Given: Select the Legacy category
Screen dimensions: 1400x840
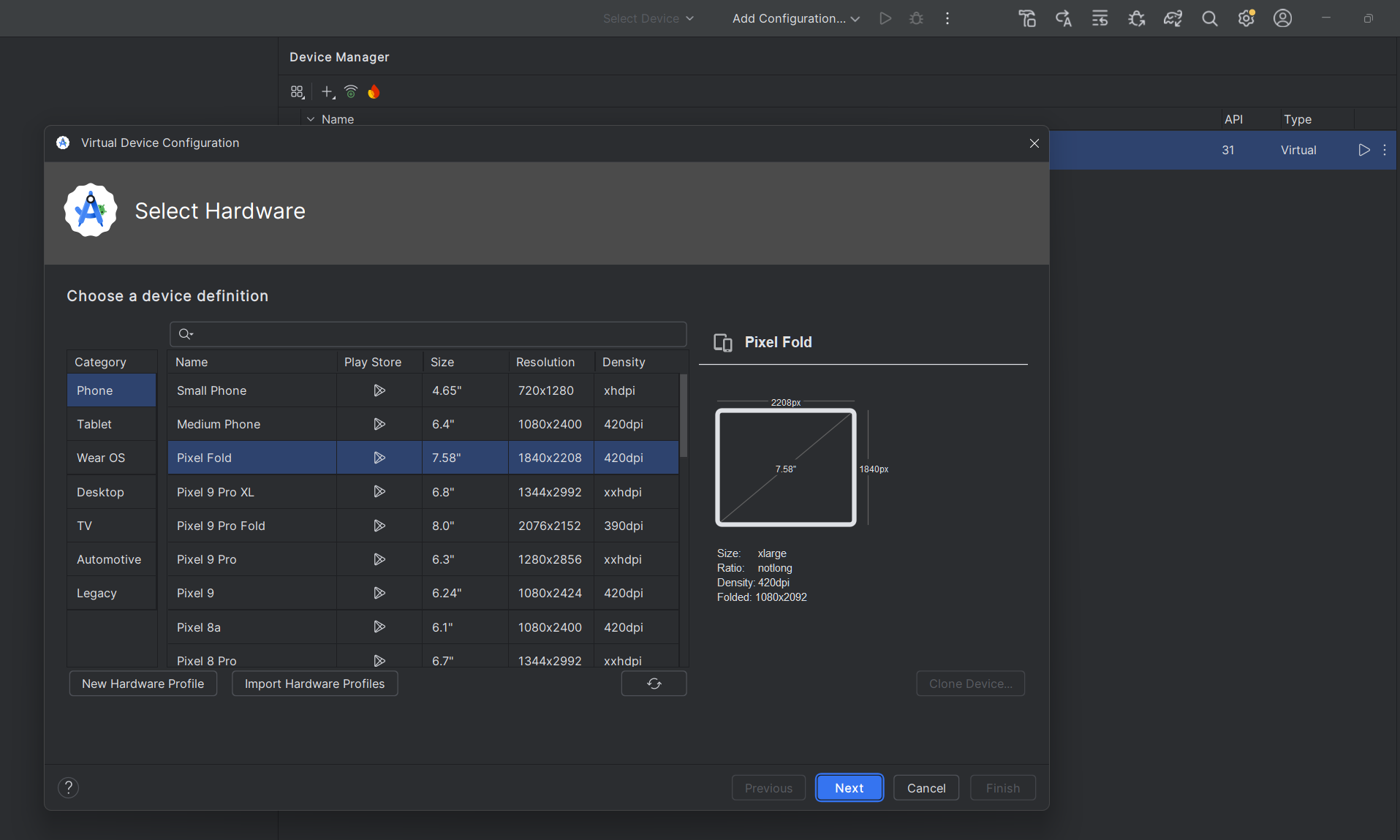Looking at the screenshot, I should pyautogui.click(x=111, y=593).
